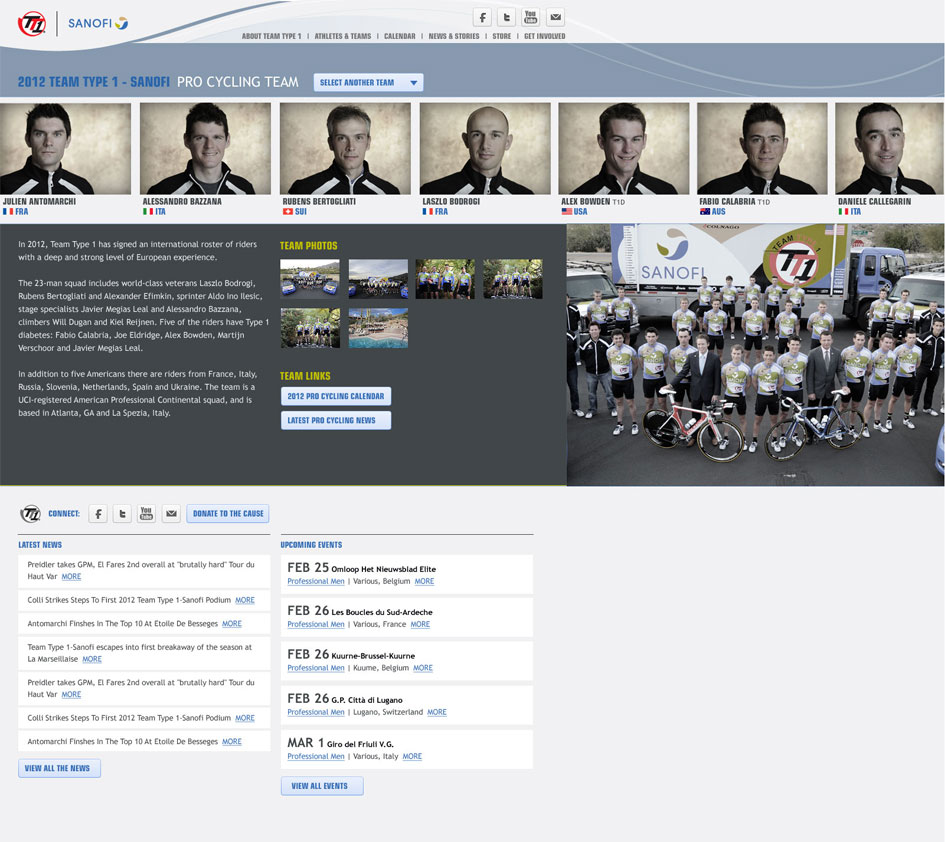Open Facebook icon in top header

[x=482, y=17]
